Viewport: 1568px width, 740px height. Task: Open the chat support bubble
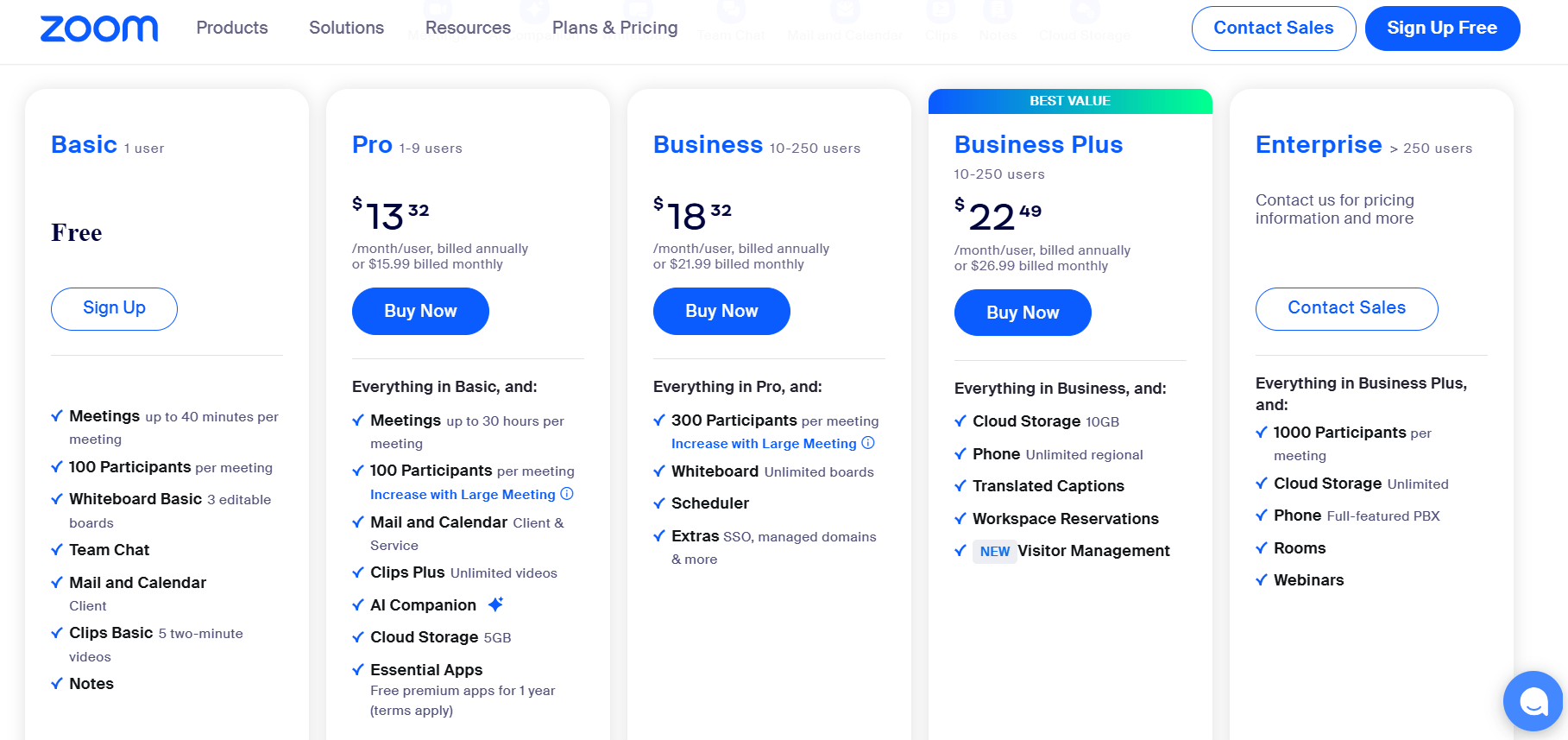pyautogui.click(x=1533, y=701)
